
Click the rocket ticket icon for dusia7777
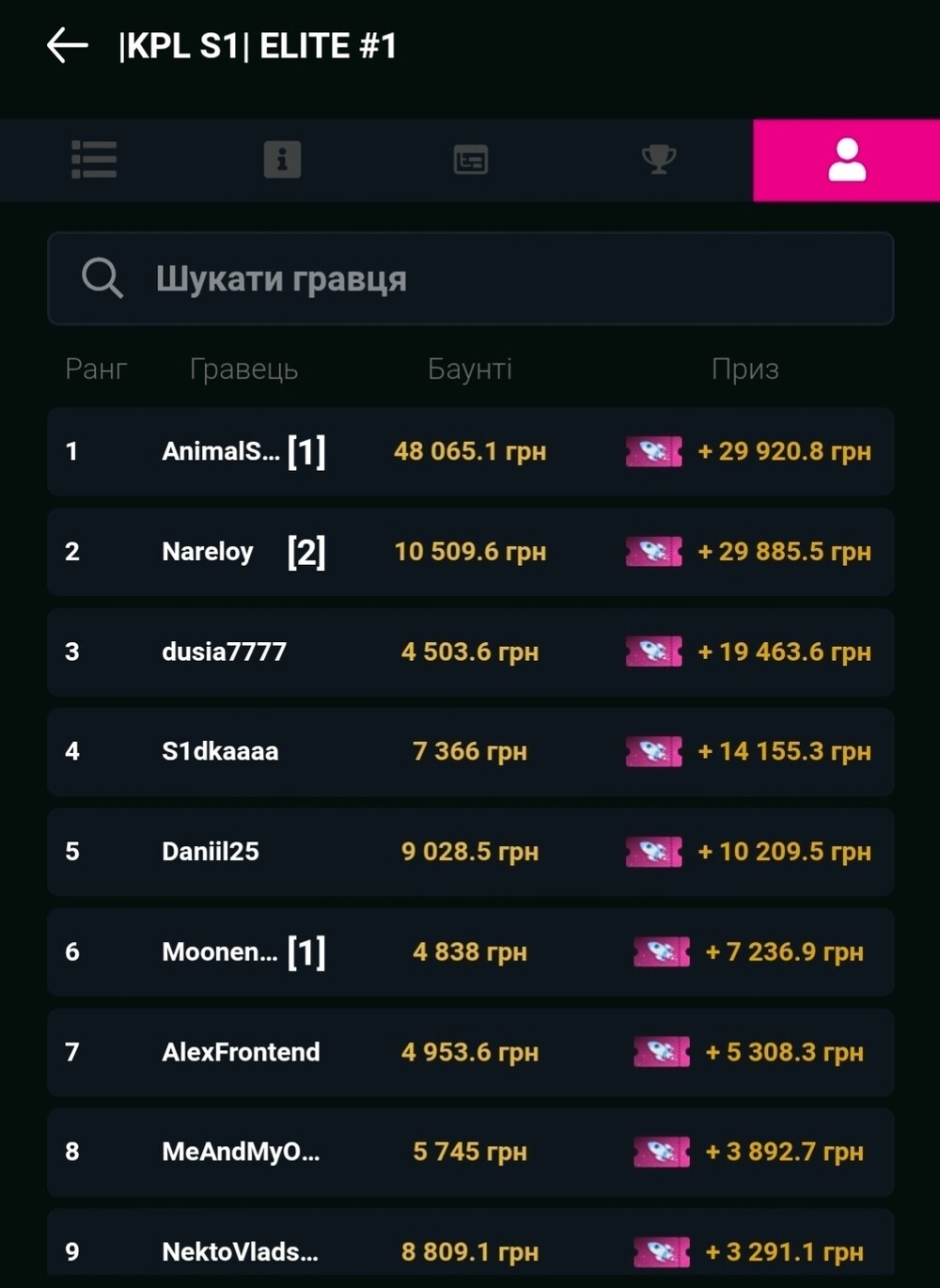coord(654,652)
